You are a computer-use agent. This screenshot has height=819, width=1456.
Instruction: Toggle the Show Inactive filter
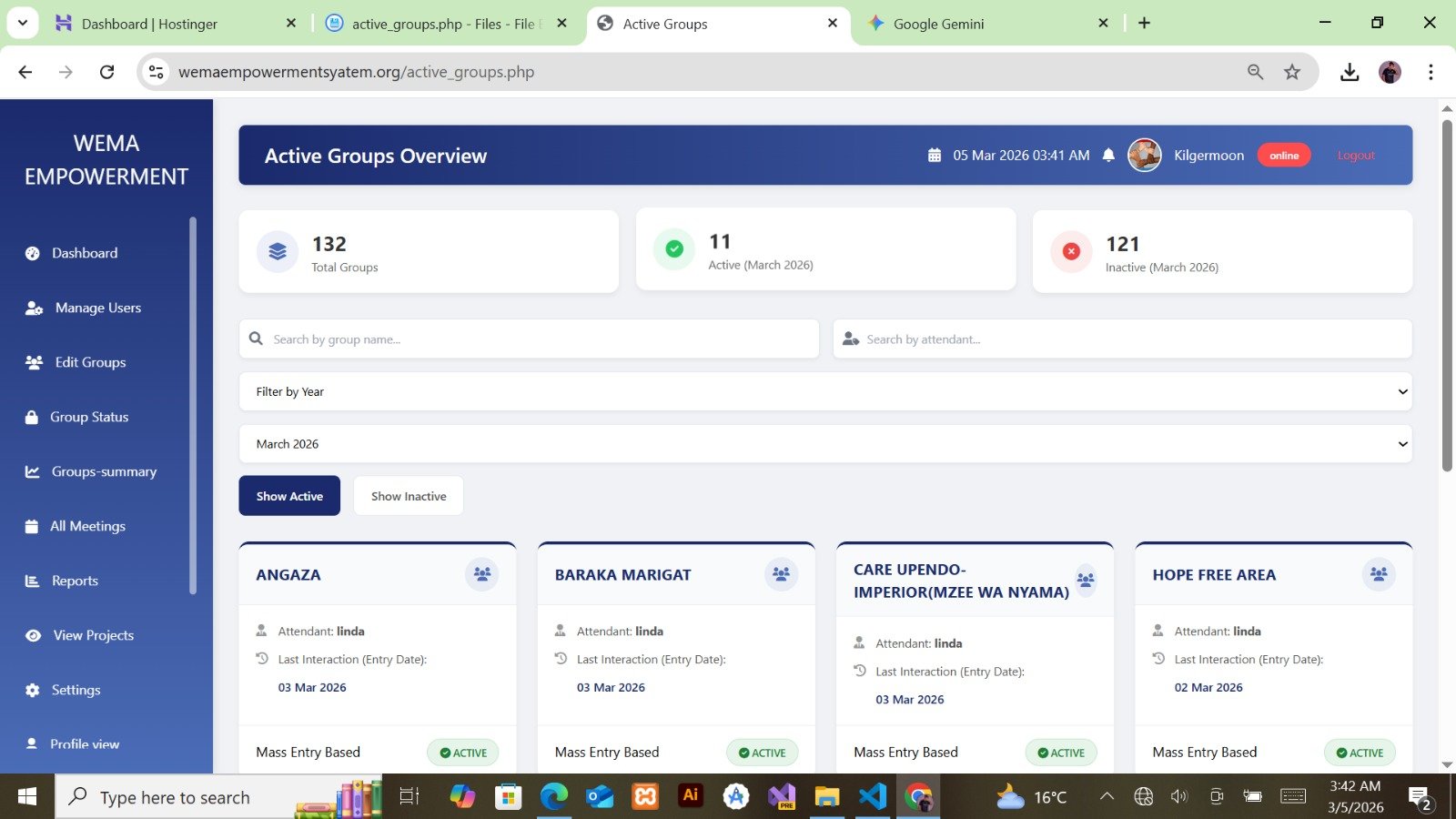pos(409,496)
